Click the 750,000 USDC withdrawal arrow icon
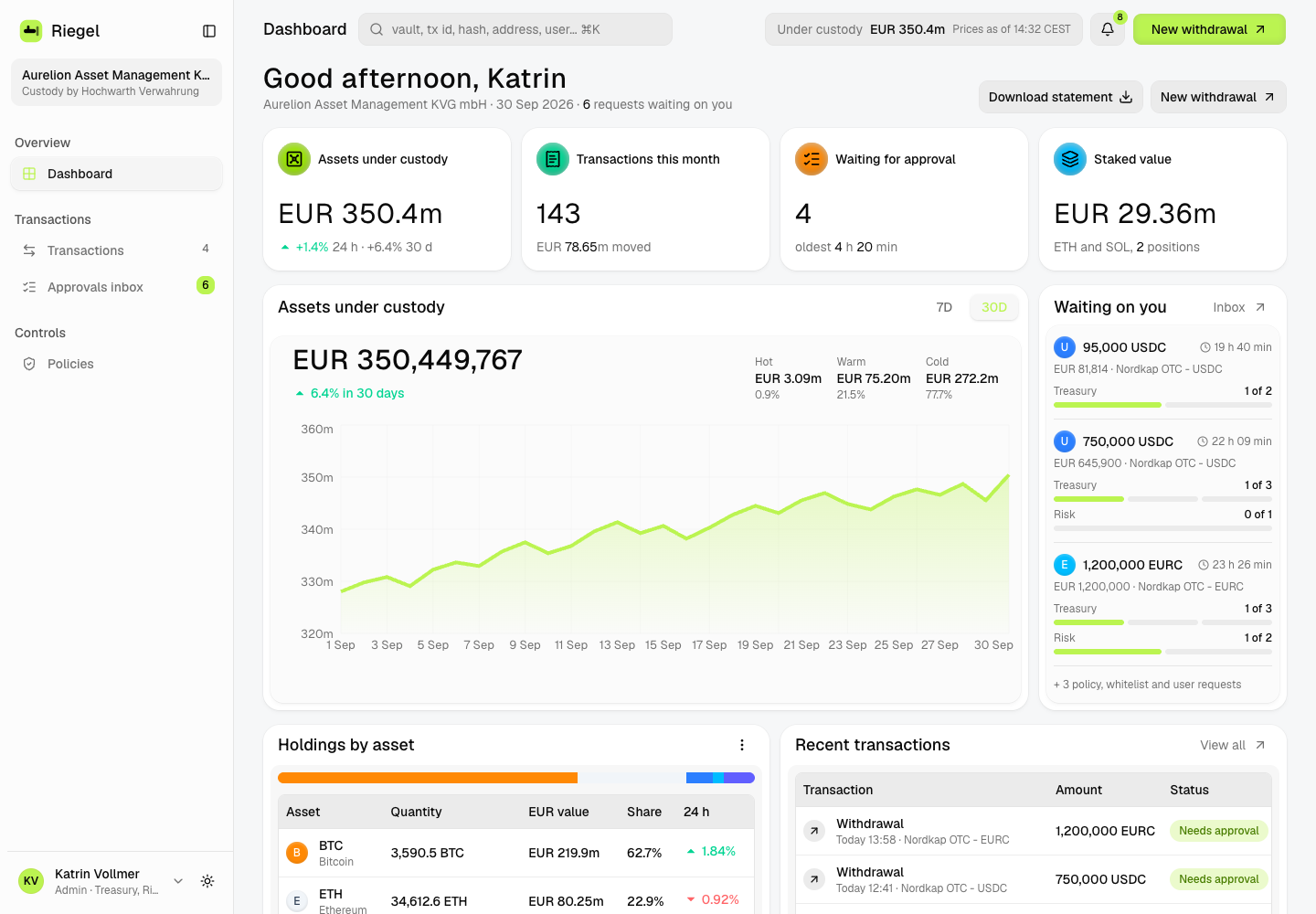Screen dimensions: 1316x914 814,879
